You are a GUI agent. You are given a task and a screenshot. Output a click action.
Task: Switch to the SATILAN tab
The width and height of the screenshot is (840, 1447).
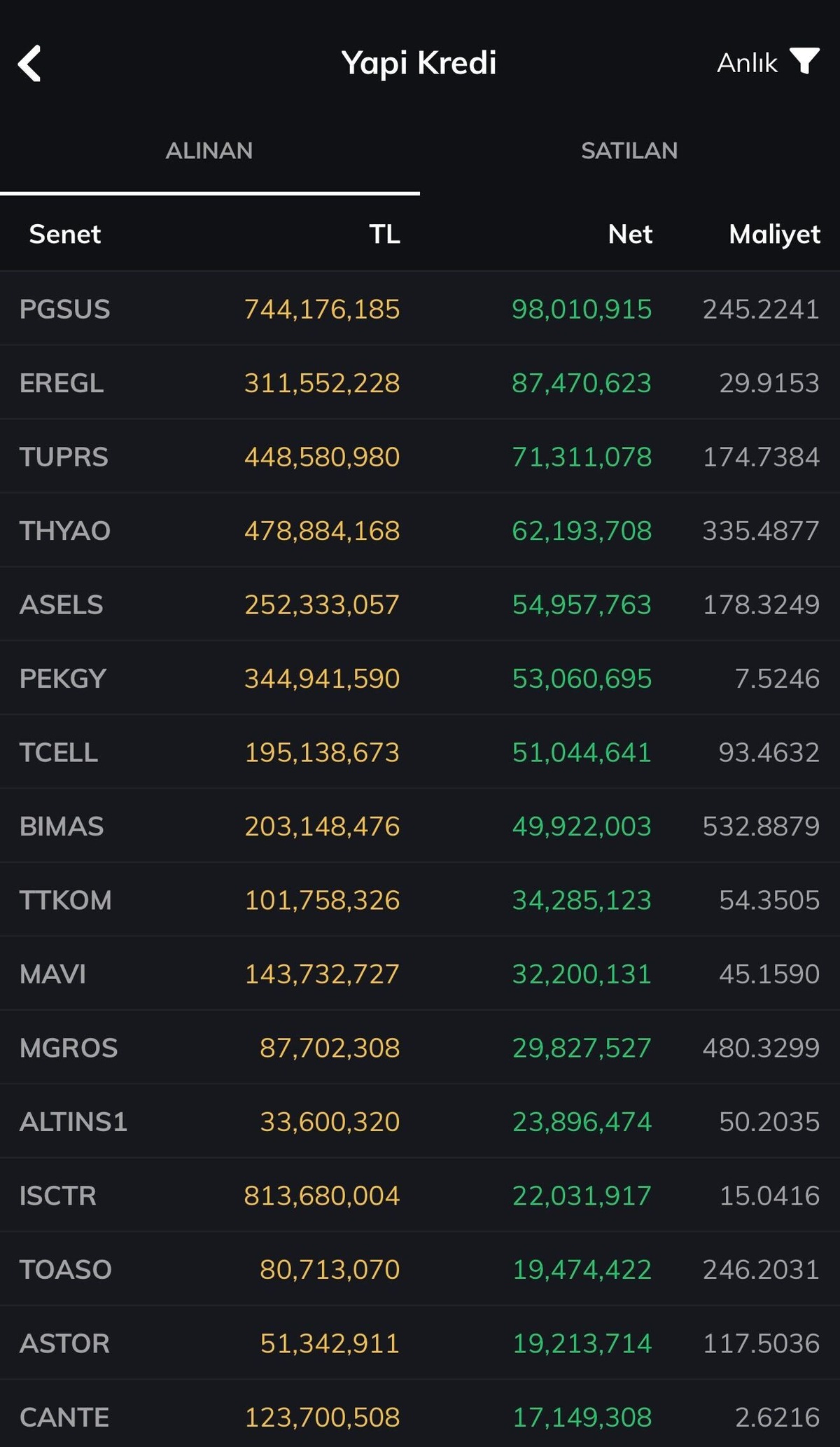629,151
